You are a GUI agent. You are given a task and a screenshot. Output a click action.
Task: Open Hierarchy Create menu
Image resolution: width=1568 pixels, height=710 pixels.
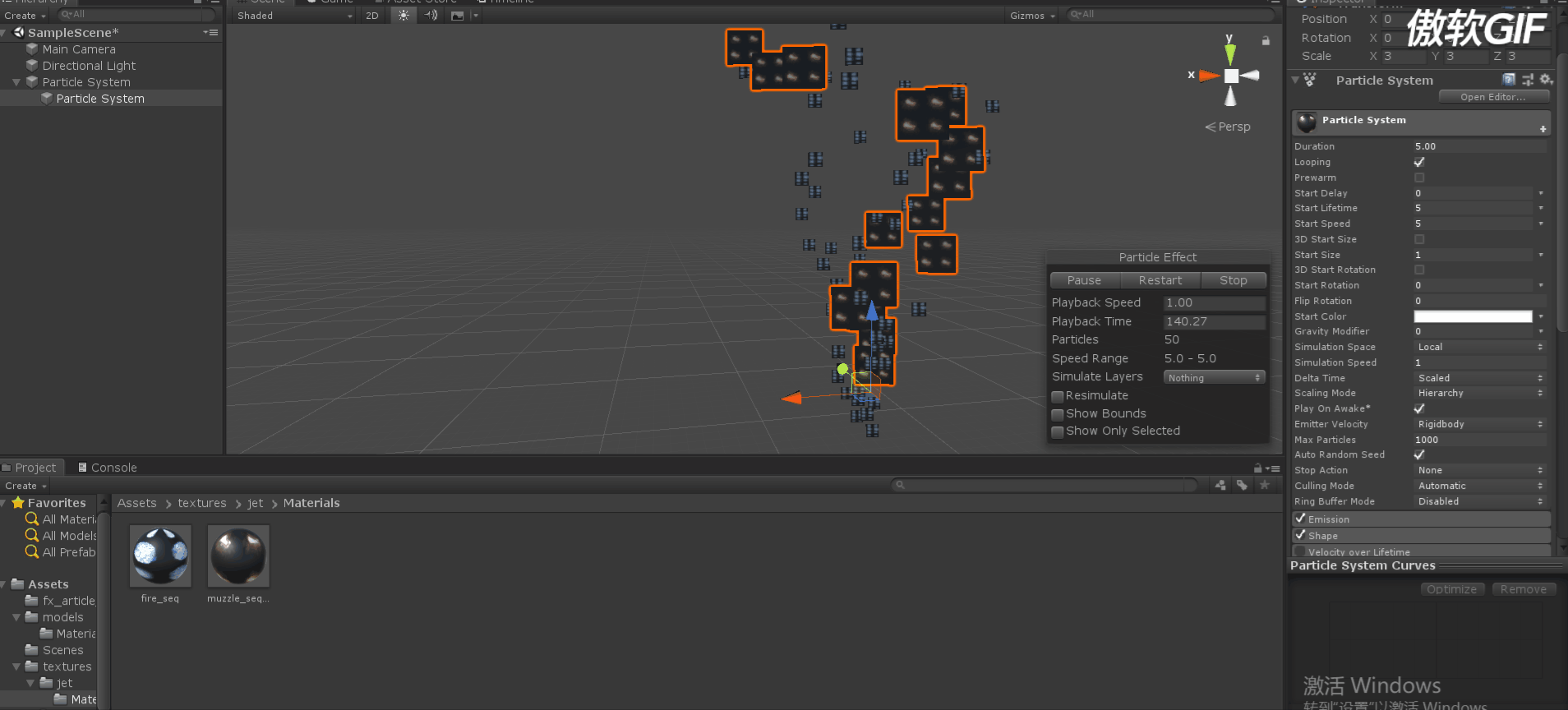tap(25, 16)
